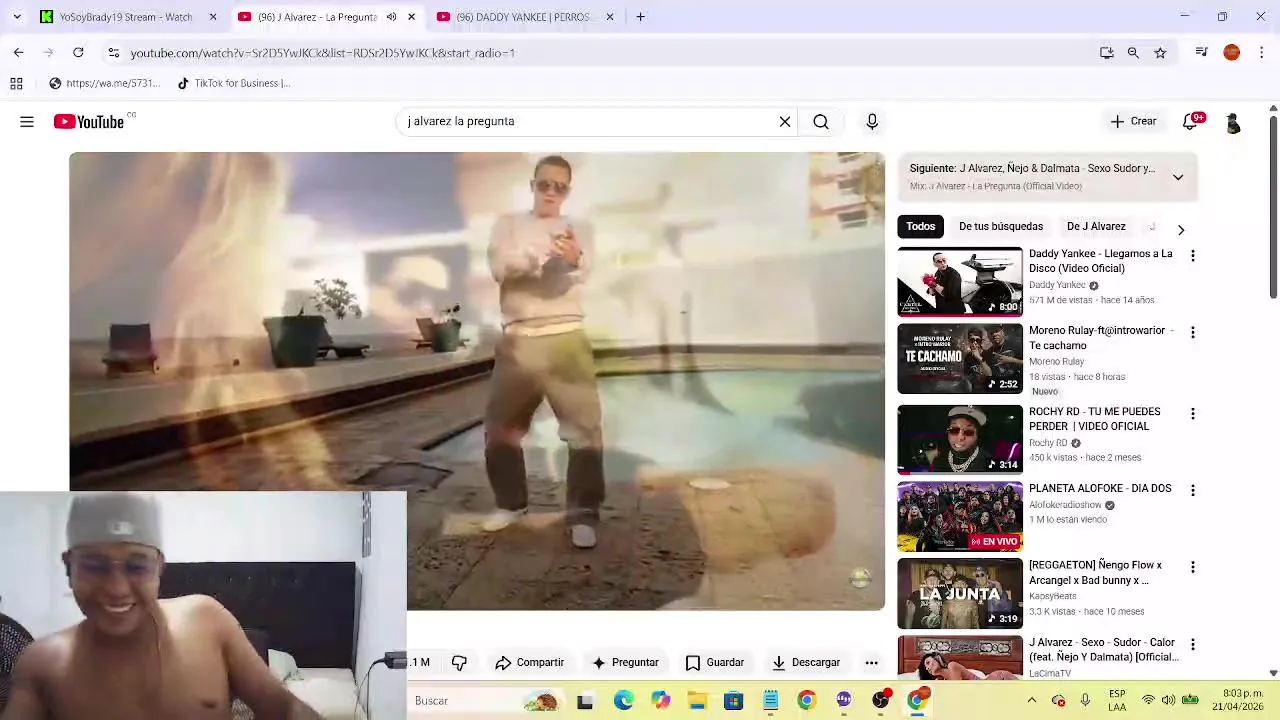Viewport: 1280px width, 720px height.
Task: Open the Chrome profile avatar
Action: tap(1232, 52)
